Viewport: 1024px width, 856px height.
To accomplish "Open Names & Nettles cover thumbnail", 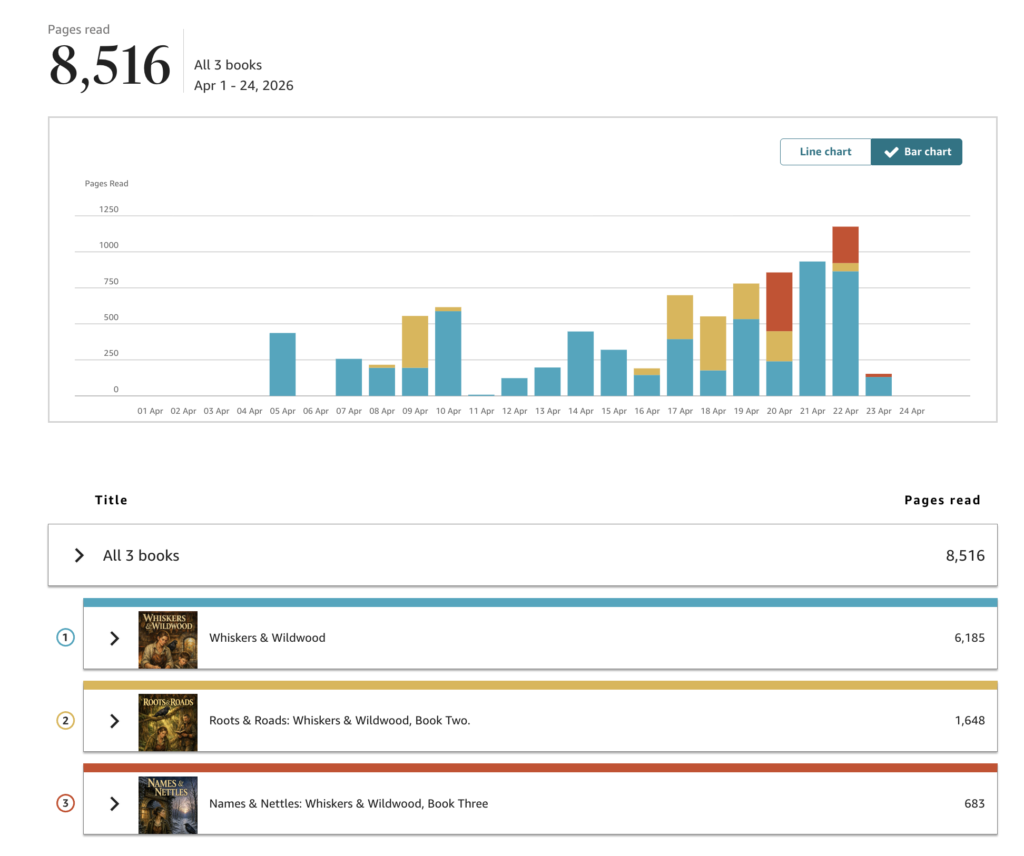I will 168,804.
